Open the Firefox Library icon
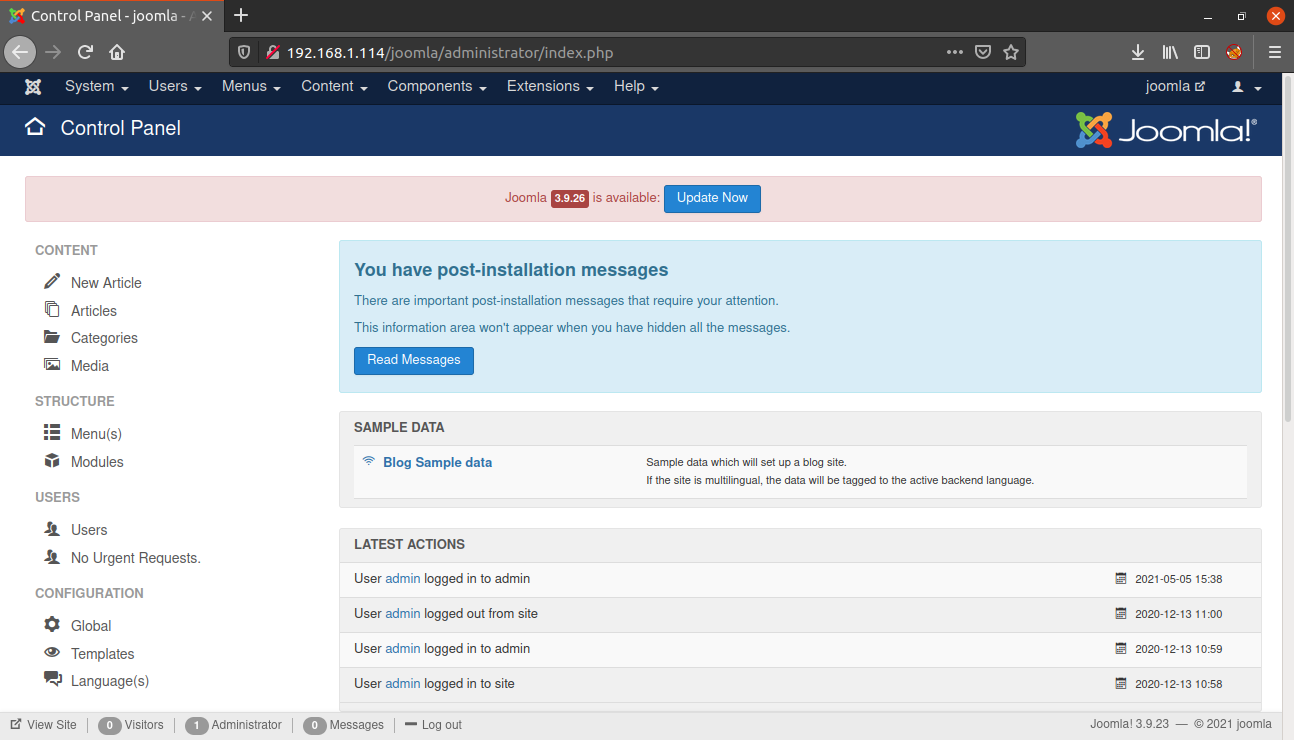Image resolution: width=1294 pixels, height=740 pixels. tap(1170, 52)
